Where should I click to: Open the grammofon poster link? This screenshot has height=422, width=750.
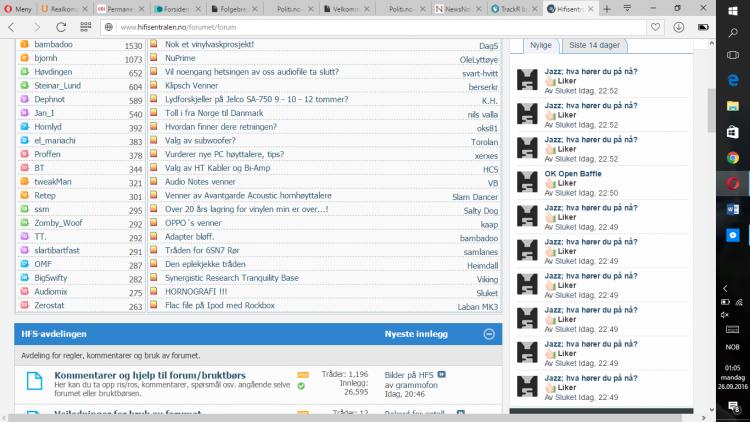pyautogui.click(x=416, y=385)
